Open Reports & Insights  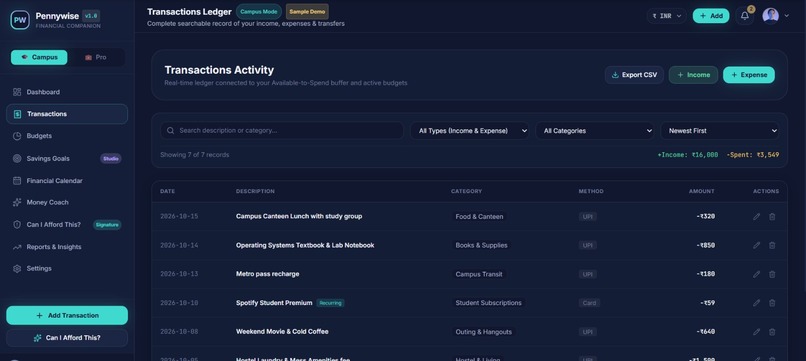[67, 247]
